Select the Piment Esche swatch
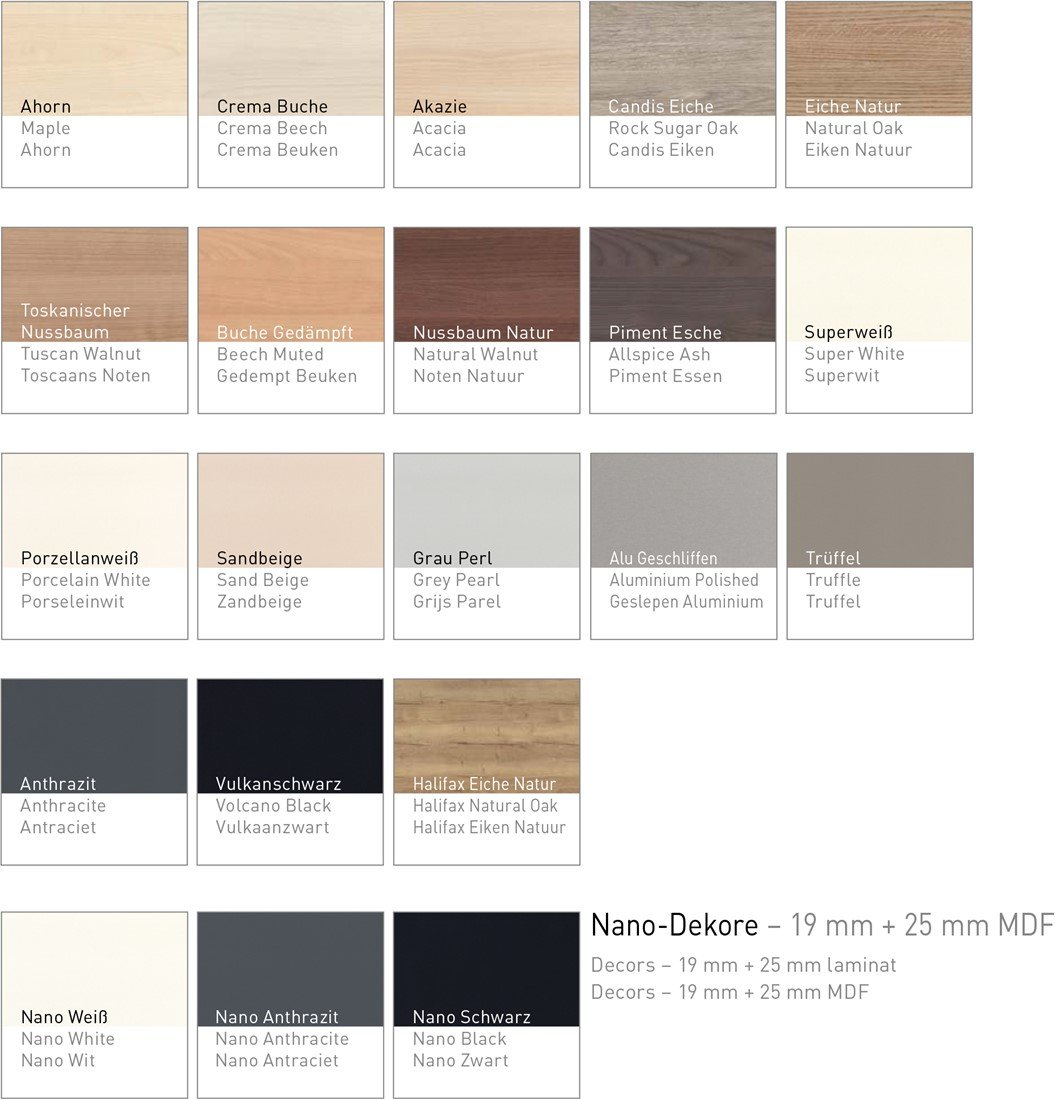Image resolution: width=1055 pixels, height=1100 pixels. (682, 285)
